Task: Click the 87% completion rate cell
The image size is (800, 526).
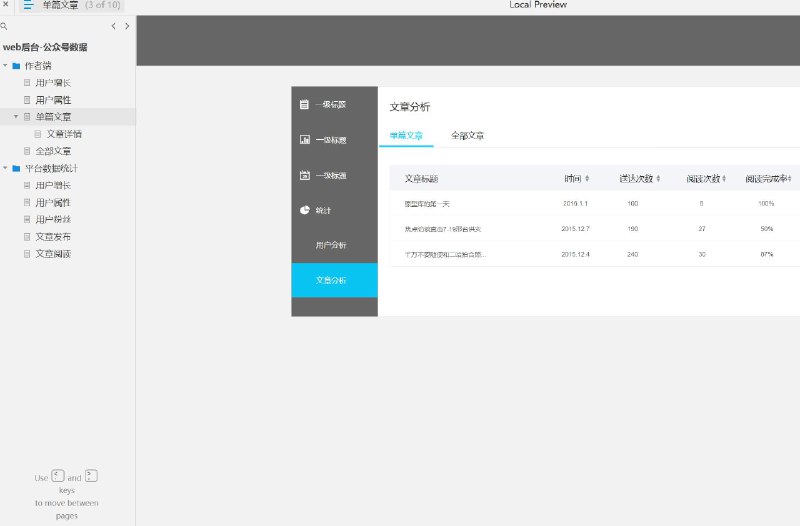Action: click(x=767, y=255)
